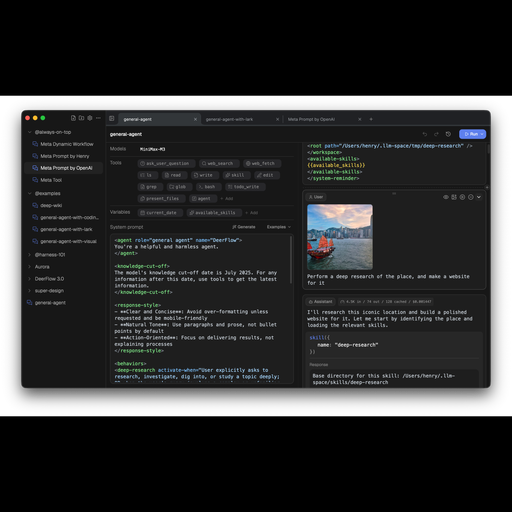Click the new file icon in sidebar header
This screenshot has width=512, height=512.
73,118
